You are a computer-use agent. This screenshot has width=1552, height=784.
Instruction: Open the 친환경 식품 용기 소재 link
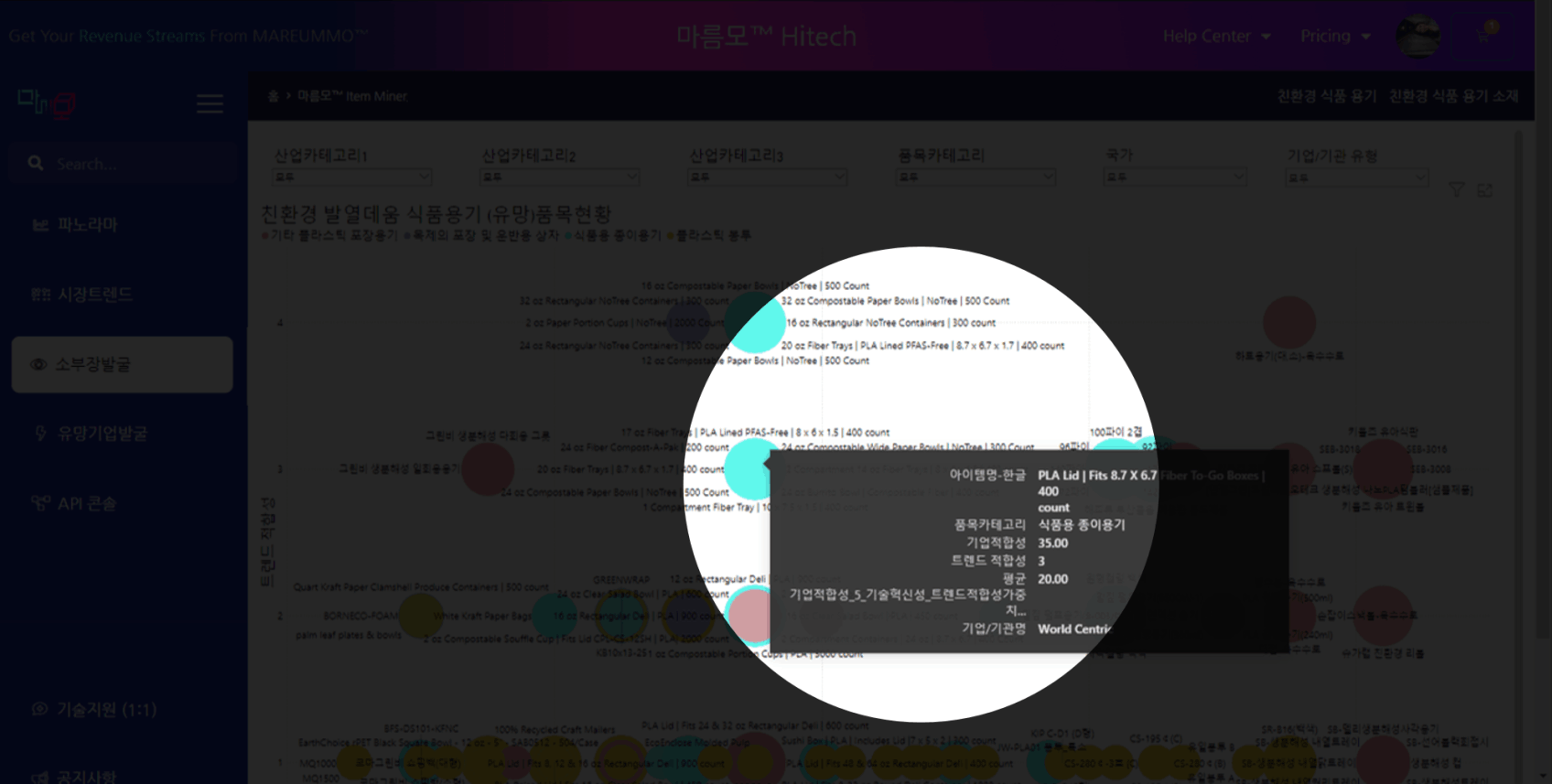(1453, 96)
